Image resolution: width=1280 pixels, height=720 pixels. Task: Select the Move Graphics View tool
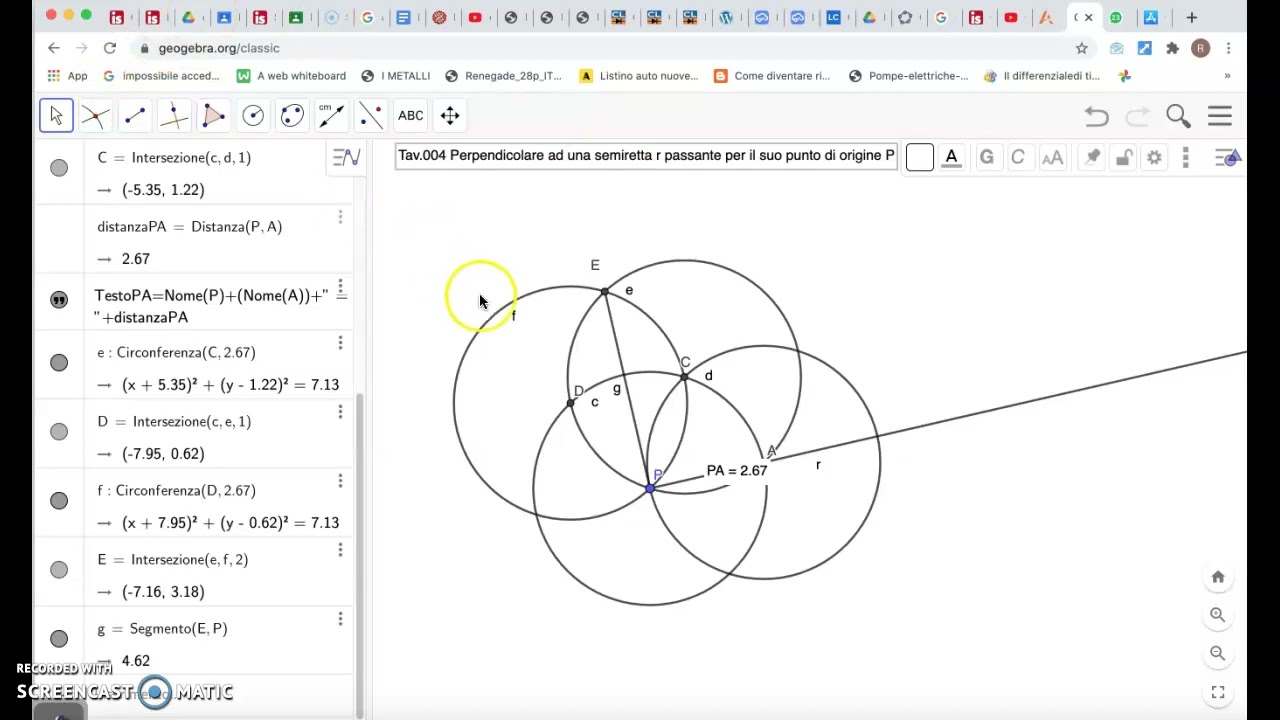click(x=450, y=115)
